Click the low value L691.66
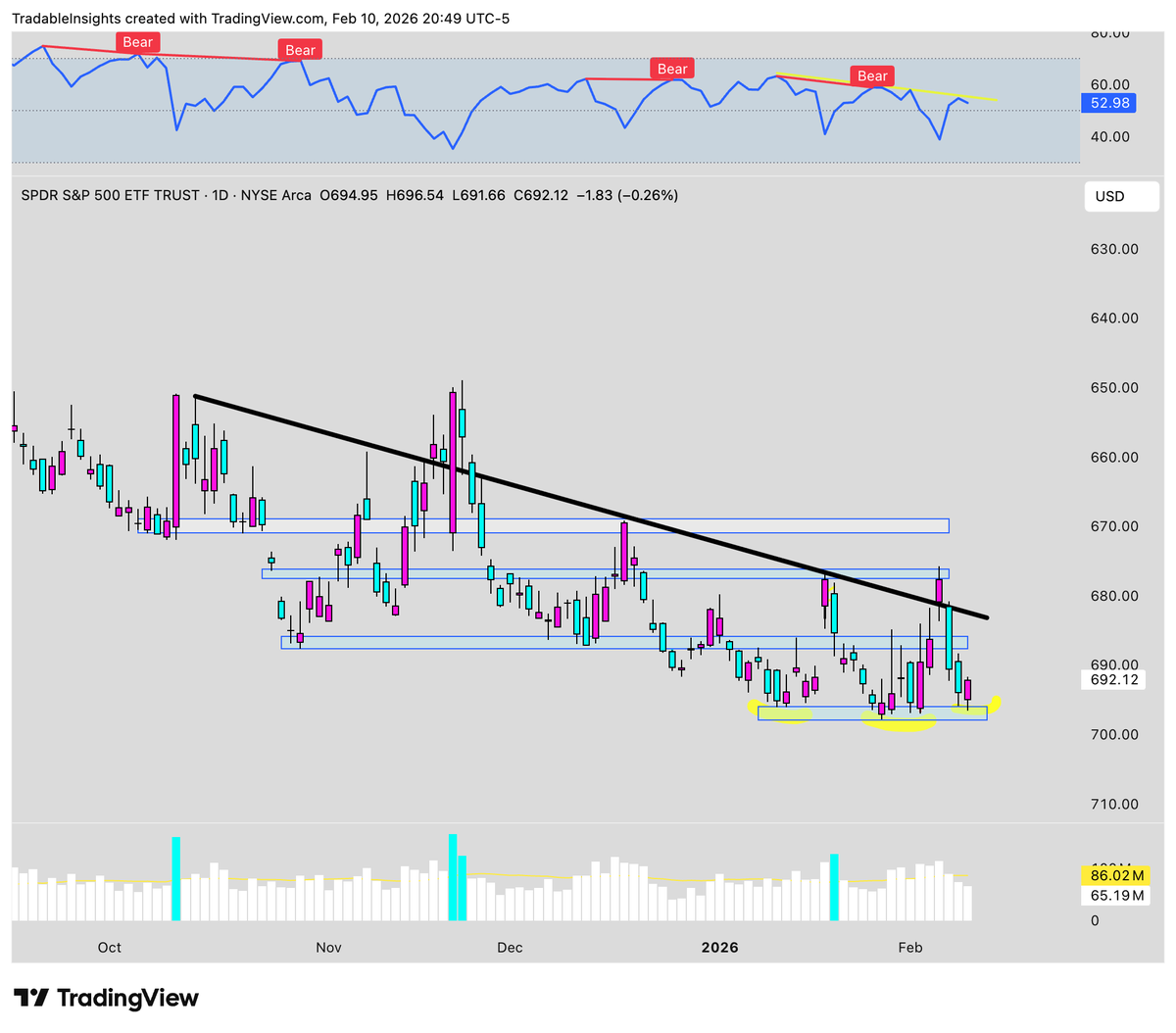The image size is (1176, 1033). pyautogui.click(x=478, y=195)
